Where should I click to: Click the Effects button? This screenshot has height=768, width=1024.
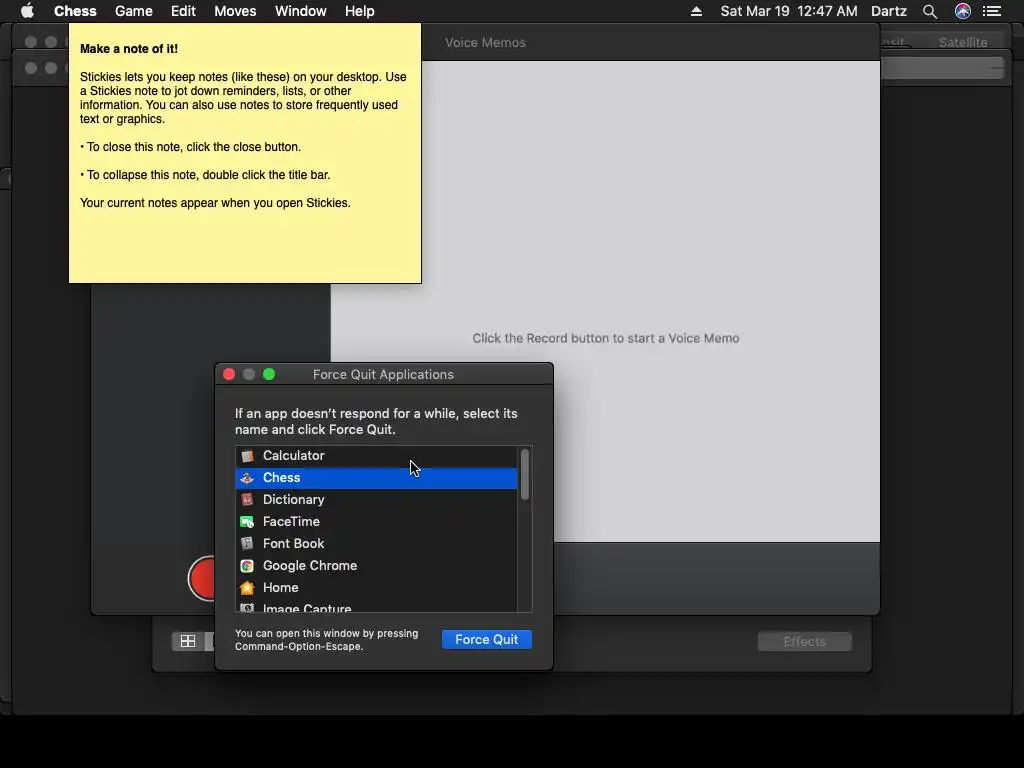tap(805, 642)
